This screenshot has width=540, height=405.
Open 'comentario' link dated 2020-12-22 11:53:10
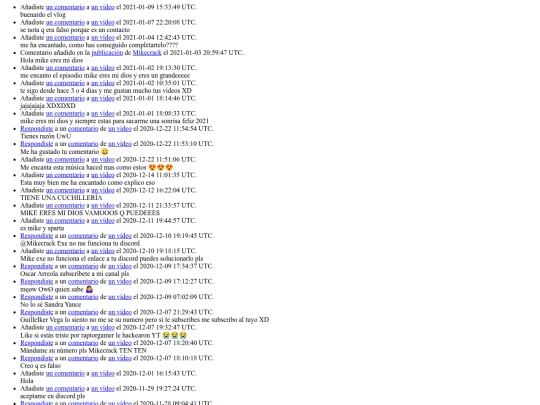(83, 144)
